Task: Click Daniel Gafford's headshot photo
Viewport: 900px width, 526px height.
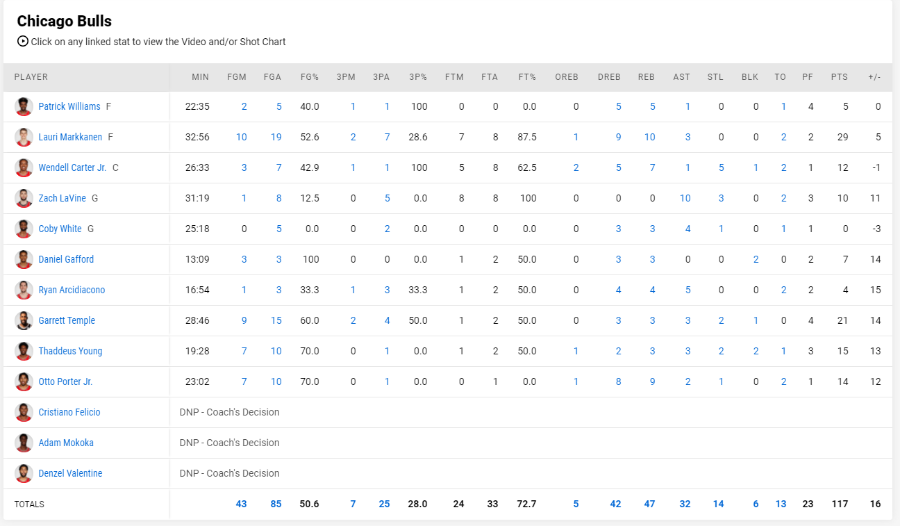Action: pyautogui.click(x=24, y=260)
